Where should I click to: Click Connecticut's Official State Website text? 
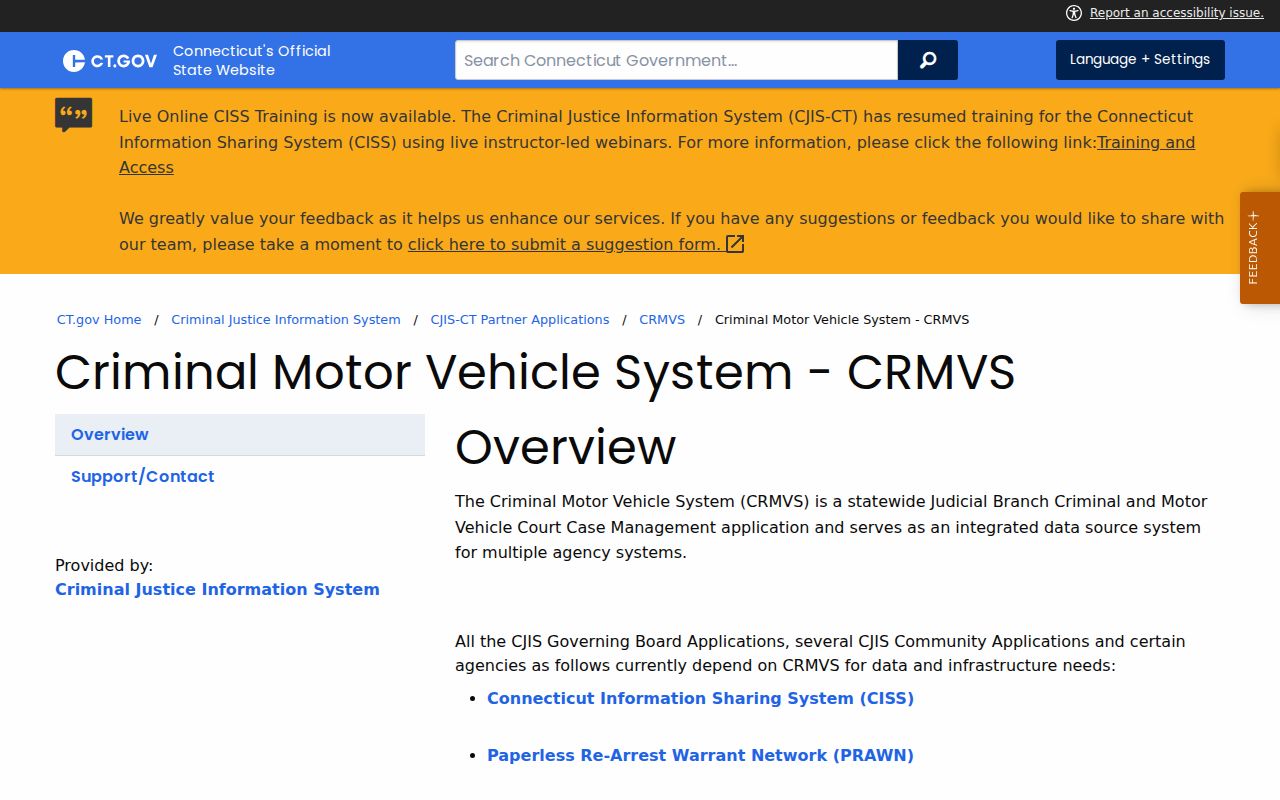tap(252, 61)
